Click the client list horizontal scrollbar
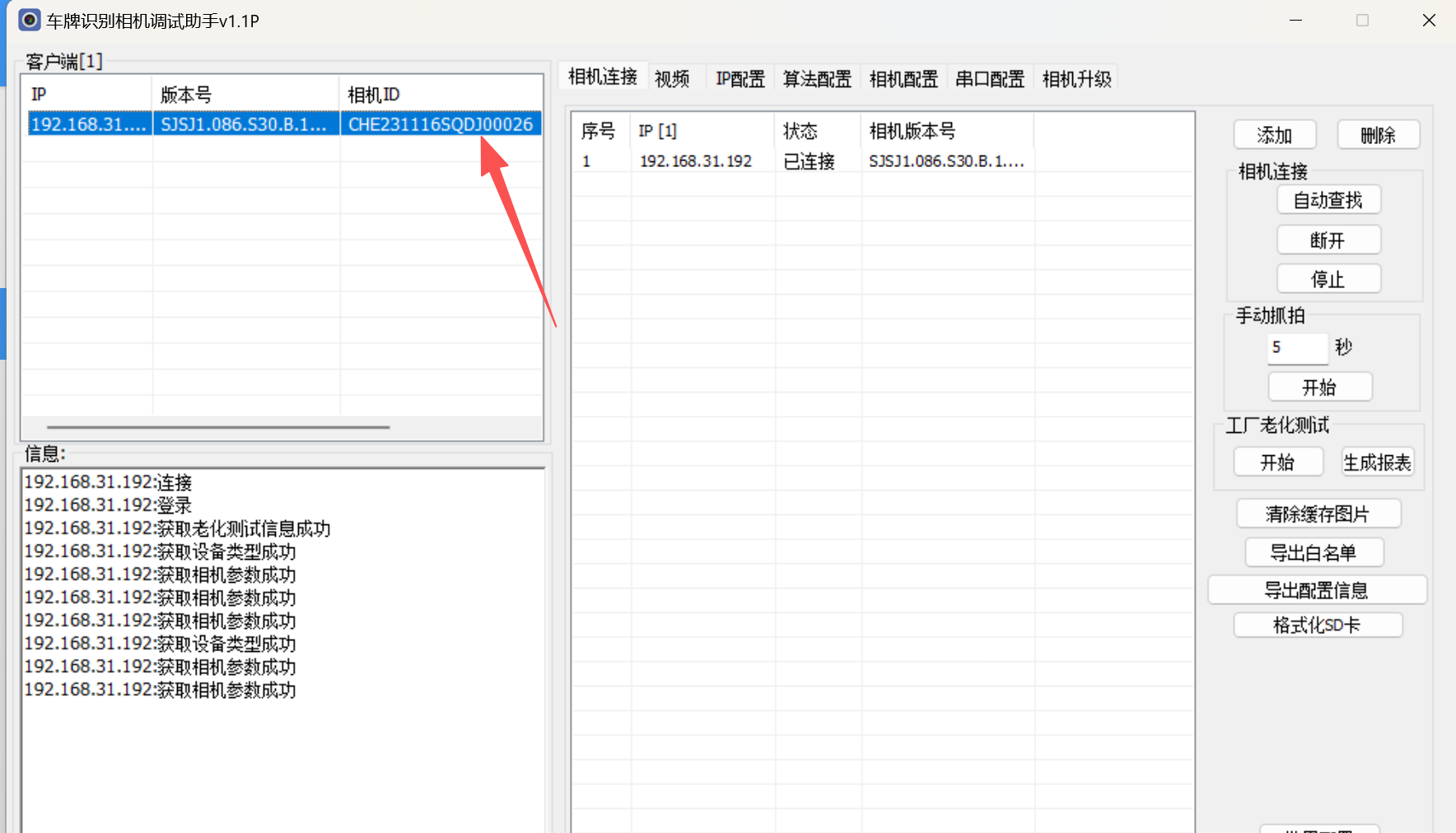The width and height of the screenshot is (1456, 833). [218, 427]
